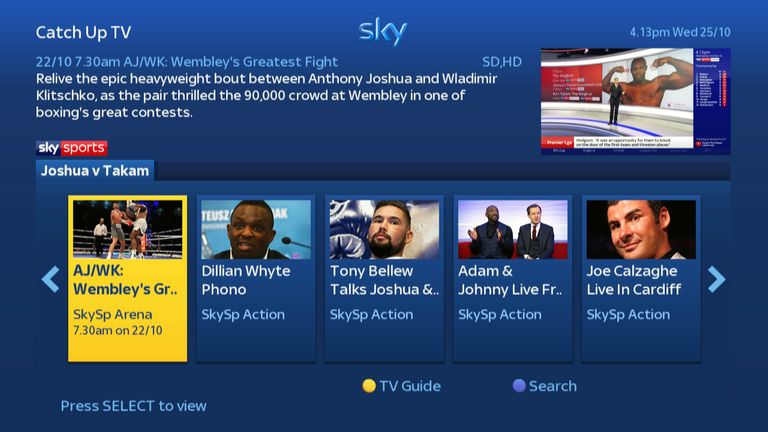768x432 pixels.
Task: Select the AJ/WK Wembley's Greatest Fight tile
Action: pyautogui.click(x=127, y=279)
